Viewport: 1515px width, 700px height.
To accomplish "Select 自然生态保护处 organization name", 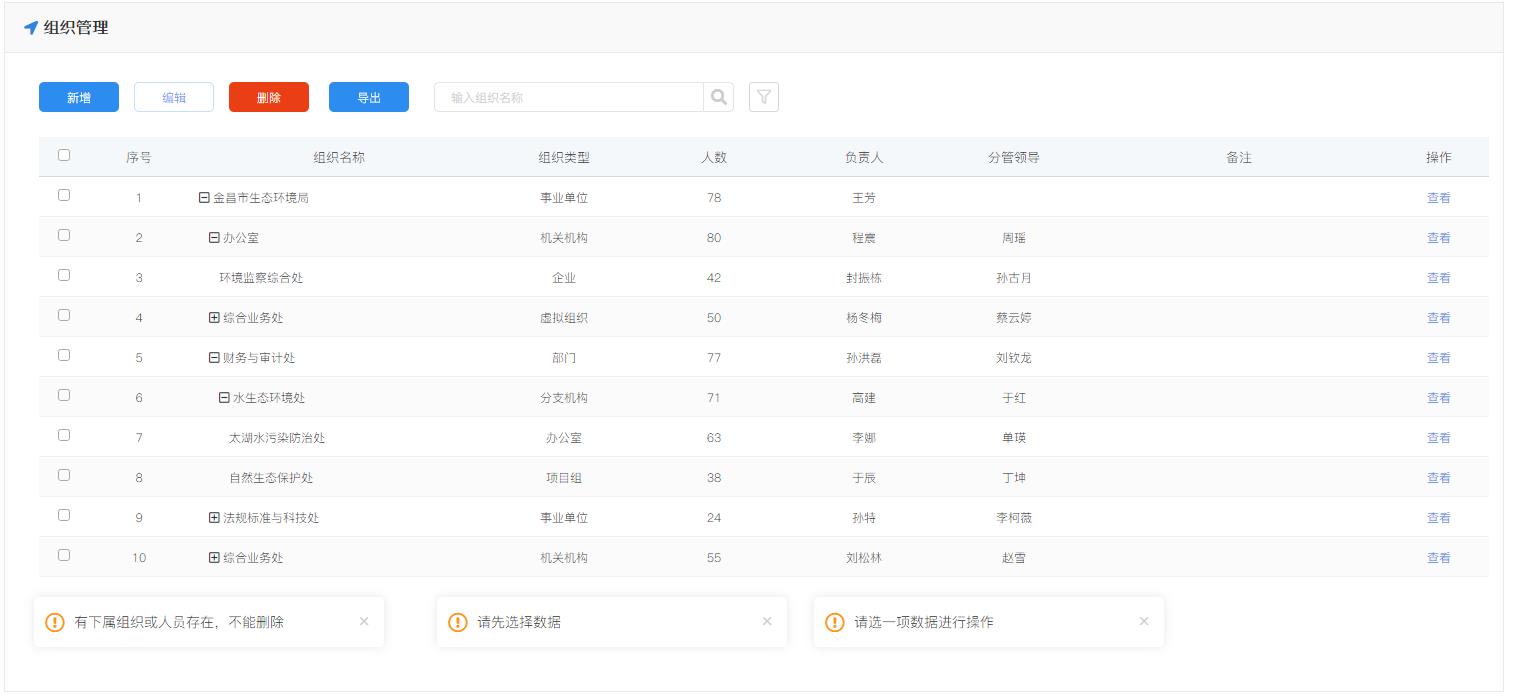I will pos(271,478).
